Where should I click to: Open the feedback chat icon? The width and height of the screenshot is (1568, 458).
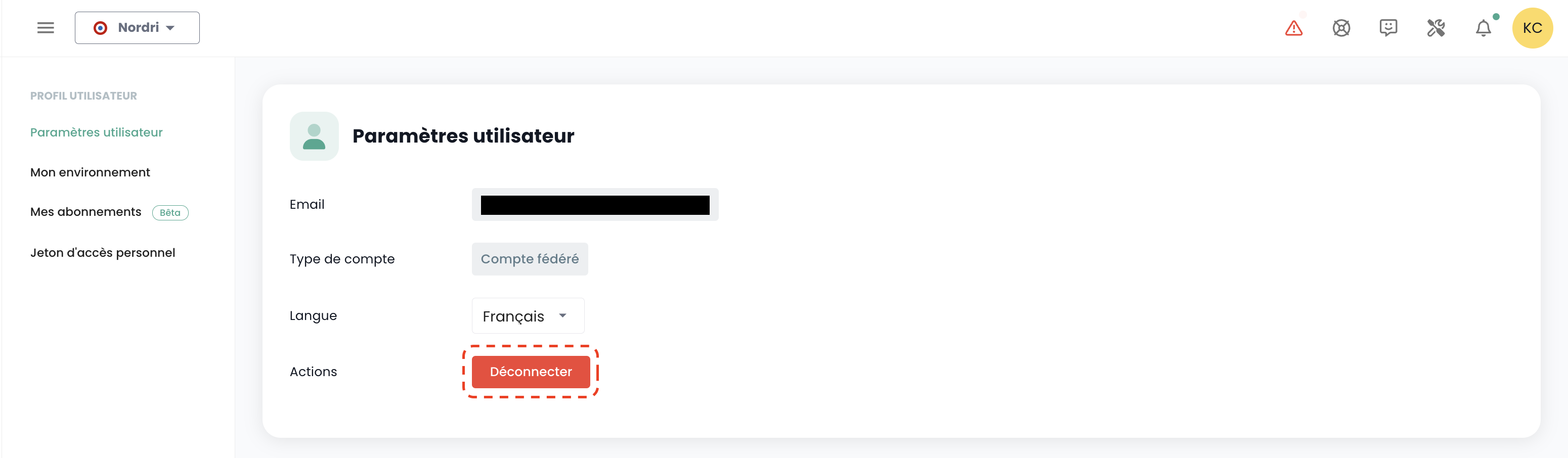tap(1388, 28)
